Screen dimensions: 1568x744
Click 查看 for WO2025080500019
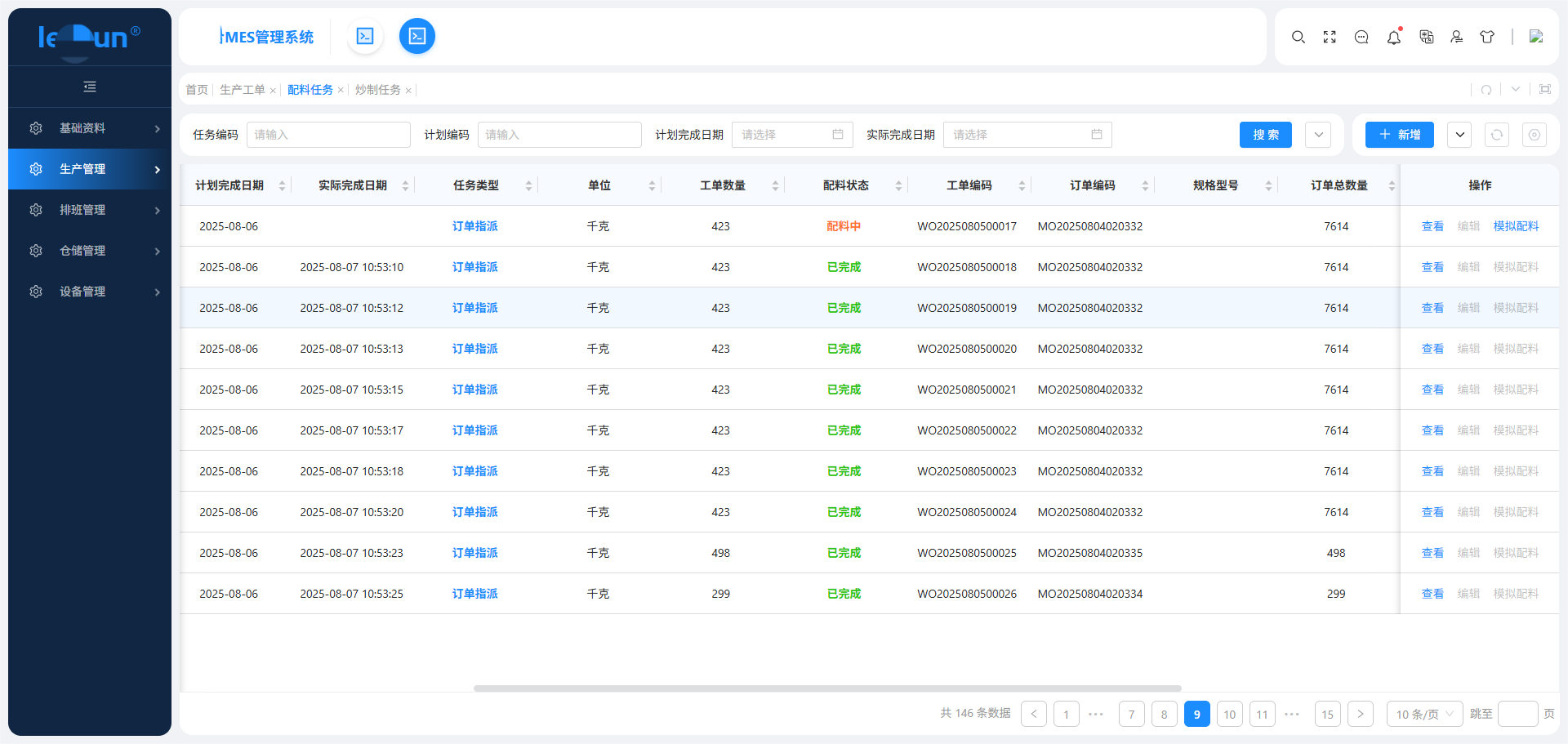[1432, 308]
